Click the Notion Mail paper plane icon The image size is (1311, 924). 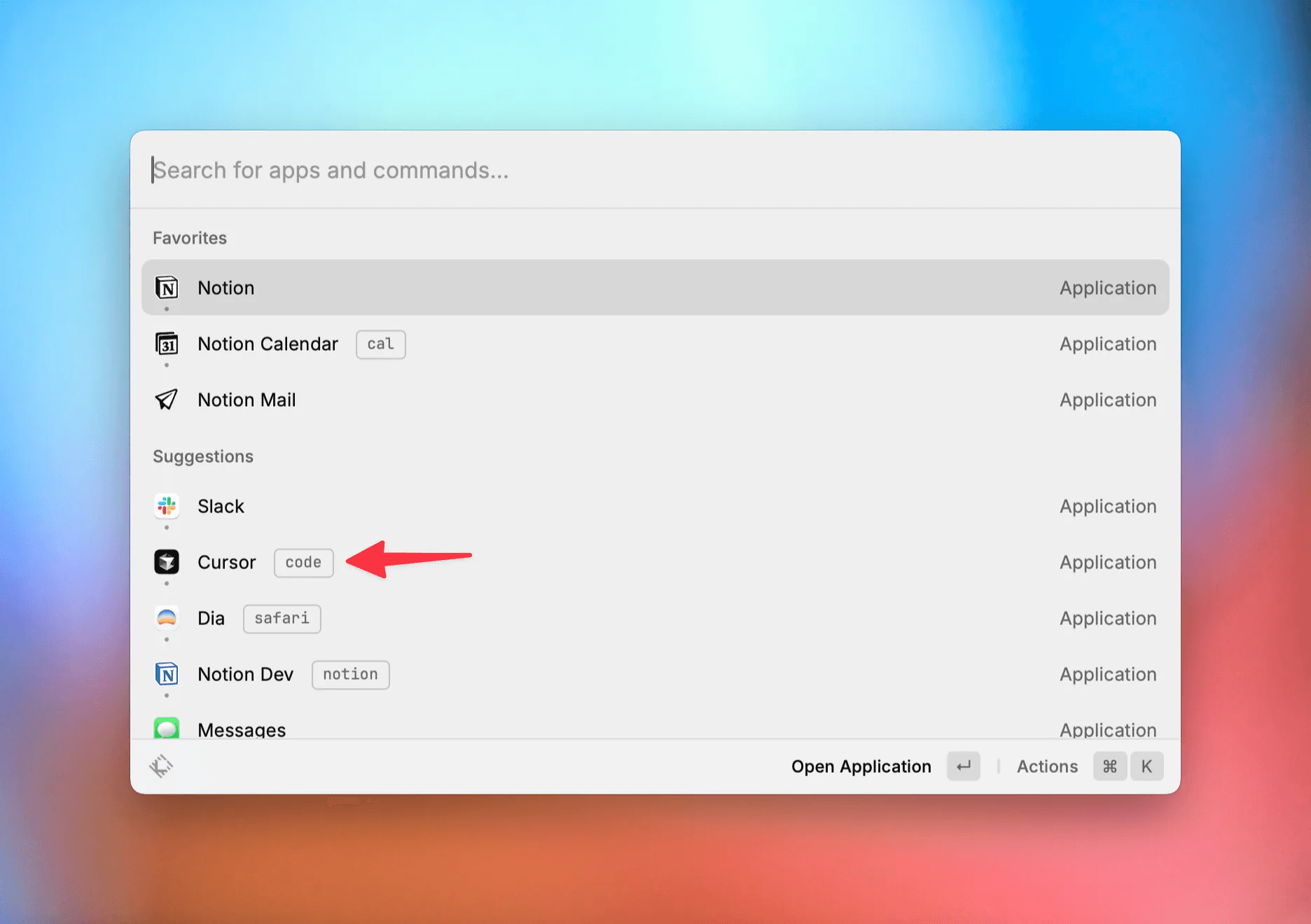(167, 400)
